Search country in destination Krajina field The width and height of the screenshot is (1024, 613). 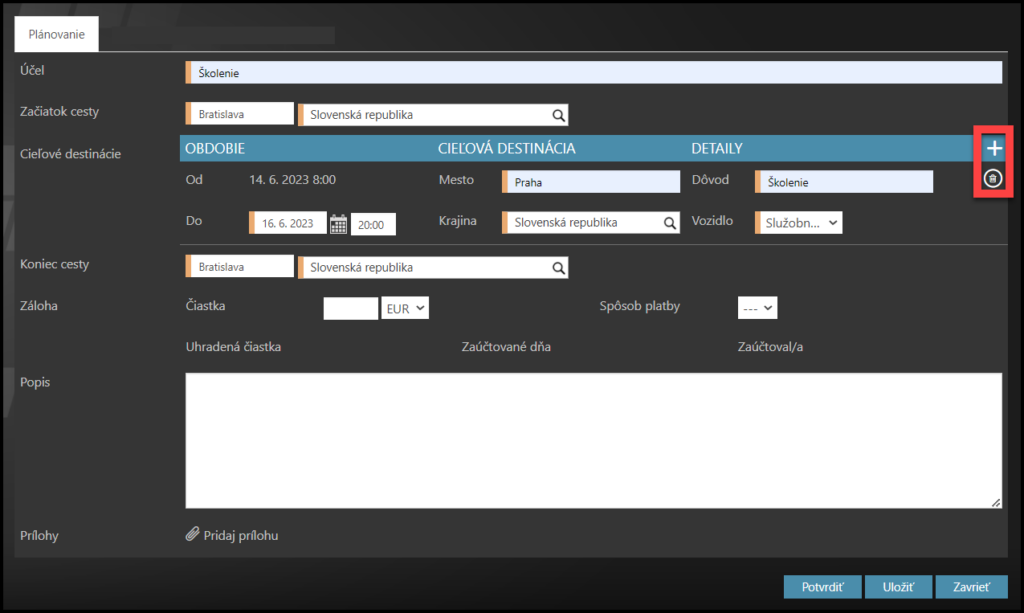[672, 223]
